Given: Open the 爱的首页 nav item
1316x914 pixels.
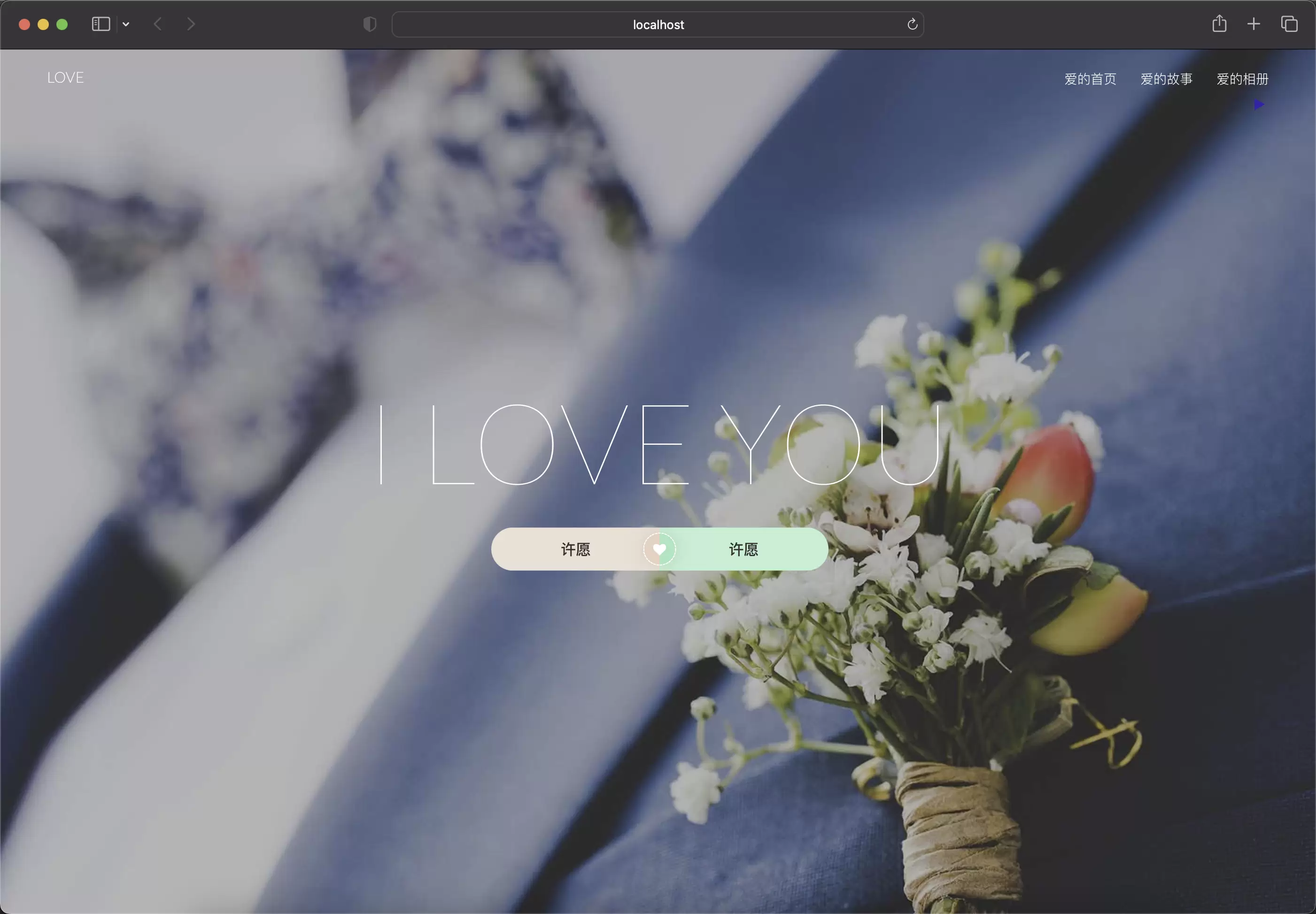Looking at the screenshot, I should (1091, 79).
